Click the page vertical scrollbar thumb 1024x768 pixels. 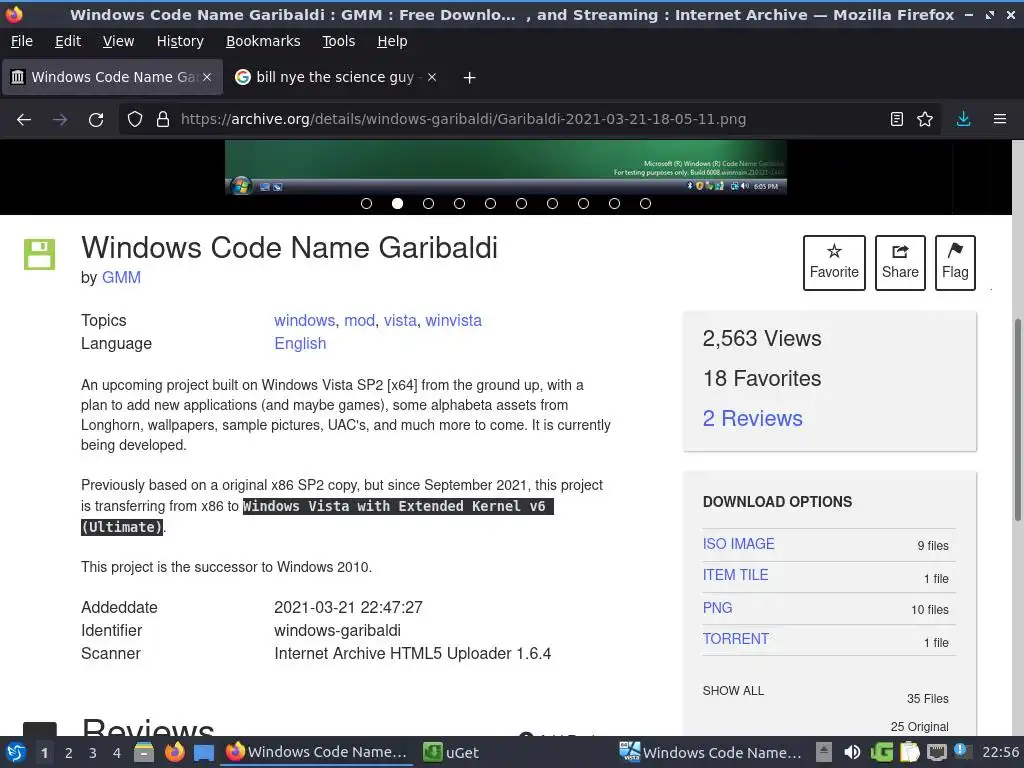(x=1017, y=419)
